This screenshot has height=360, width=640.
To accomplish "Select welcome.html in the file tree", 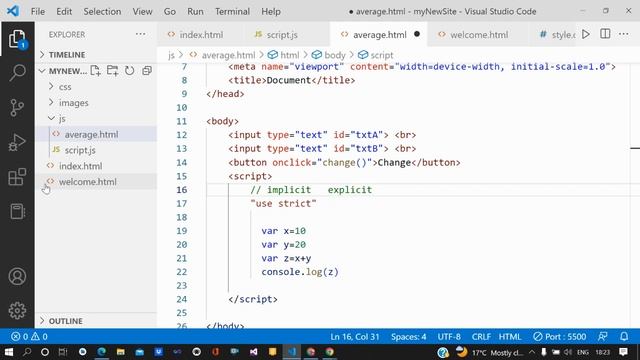I will point(96,182).
